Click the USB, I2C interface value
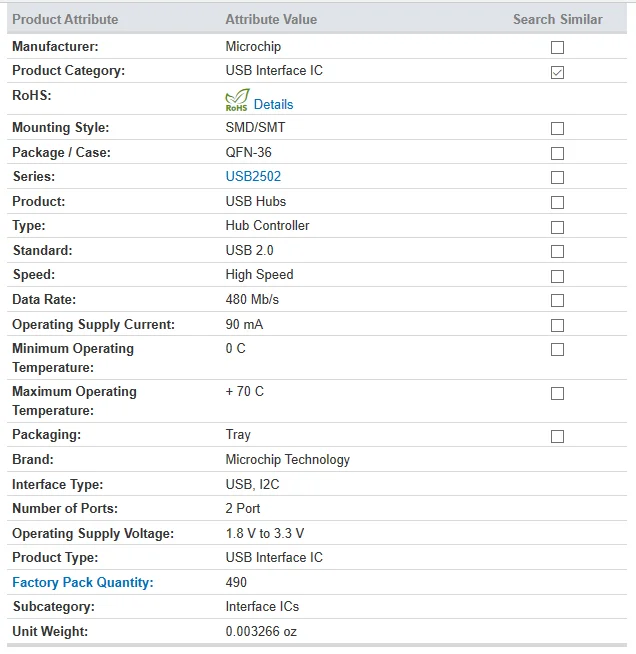Screen dimensions: 636x654 click(x=252, y=484)
